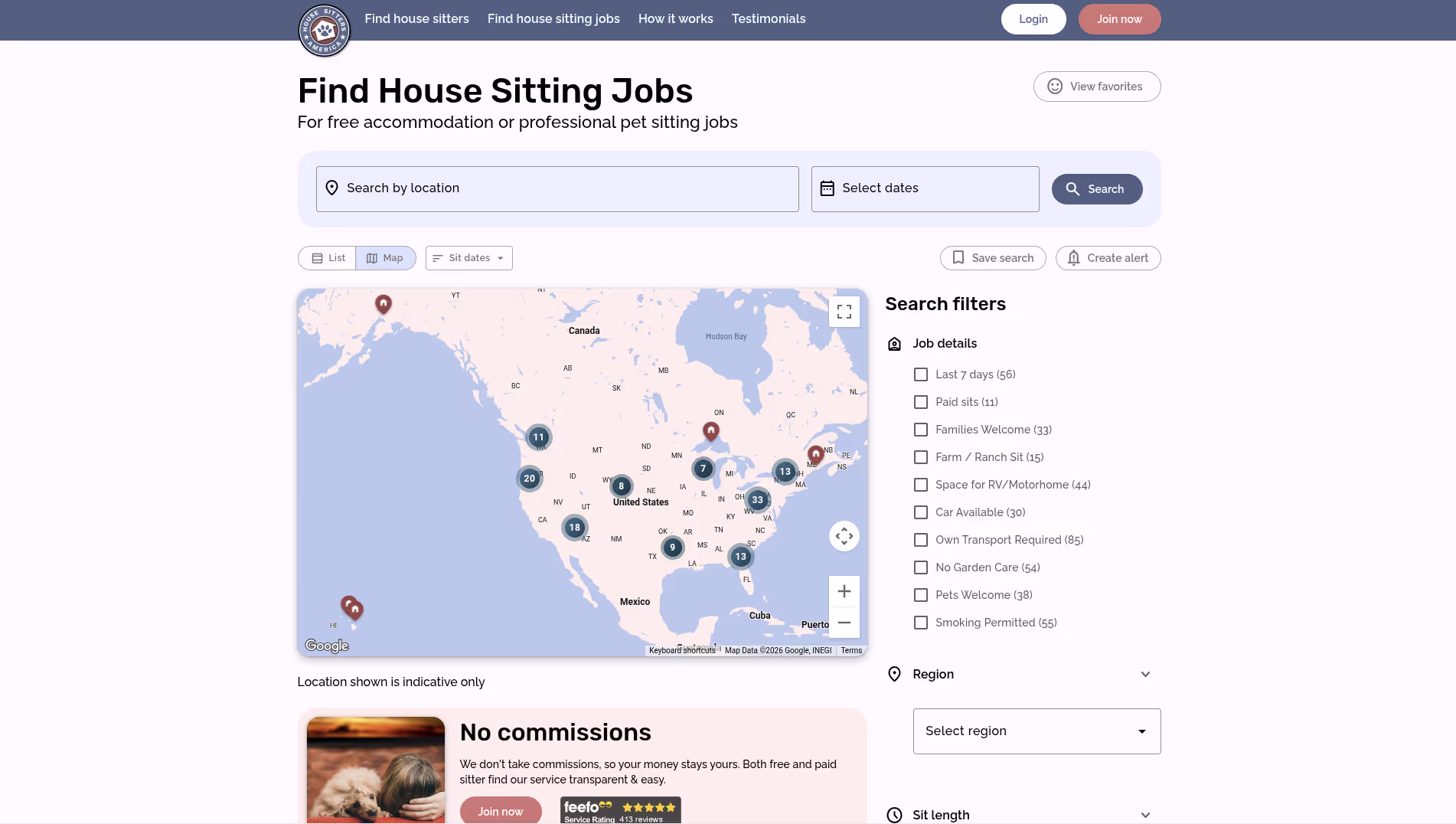Click the House Sitters America logo
The image size is (1456, 824).
[x=324, y=31]
